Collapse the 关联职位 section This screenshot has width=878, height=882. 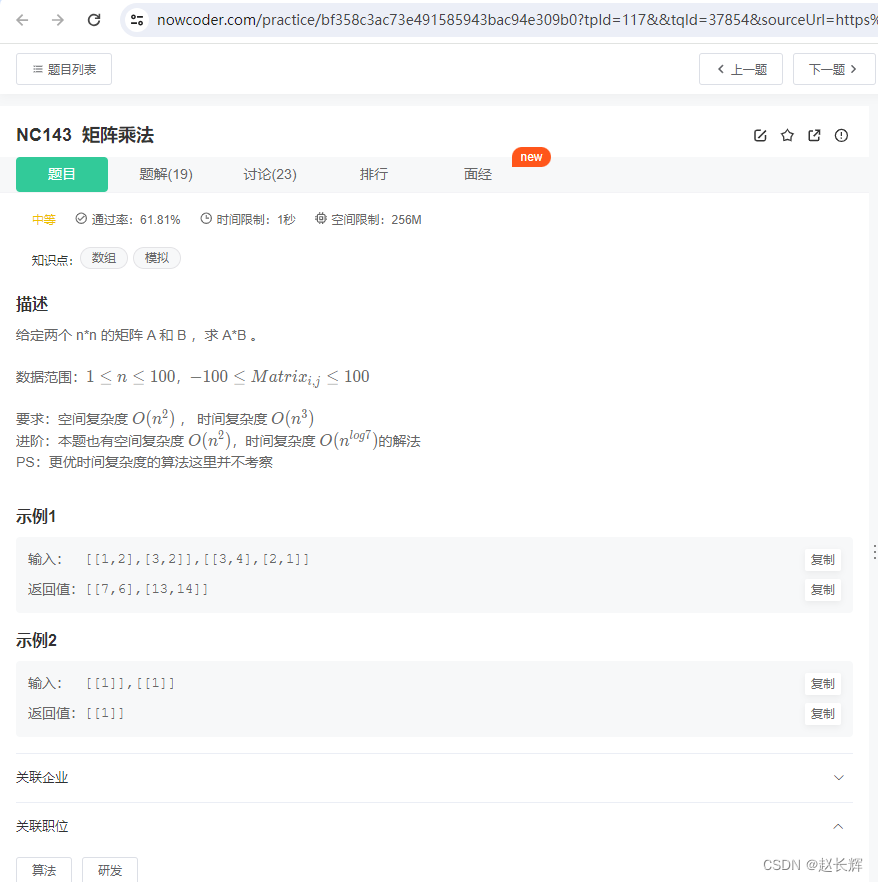point(838,826)
